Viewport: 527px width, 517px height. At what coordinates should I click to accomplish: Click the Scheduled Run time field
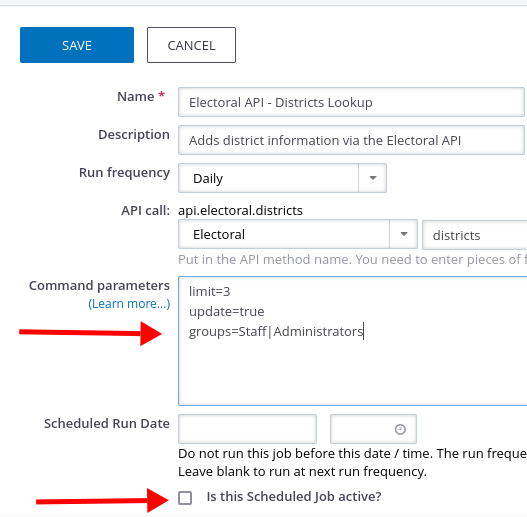point(373,429)
